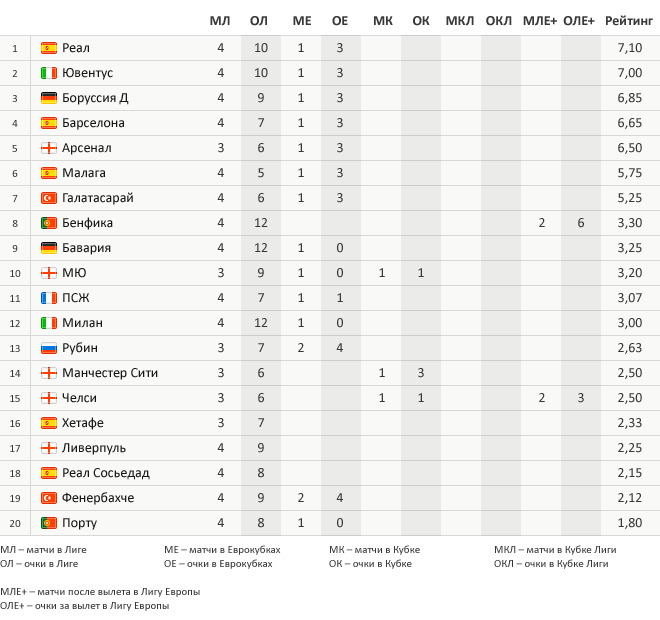
Task: Open the Манчестер Сити team entry
Action: [110, 373]
